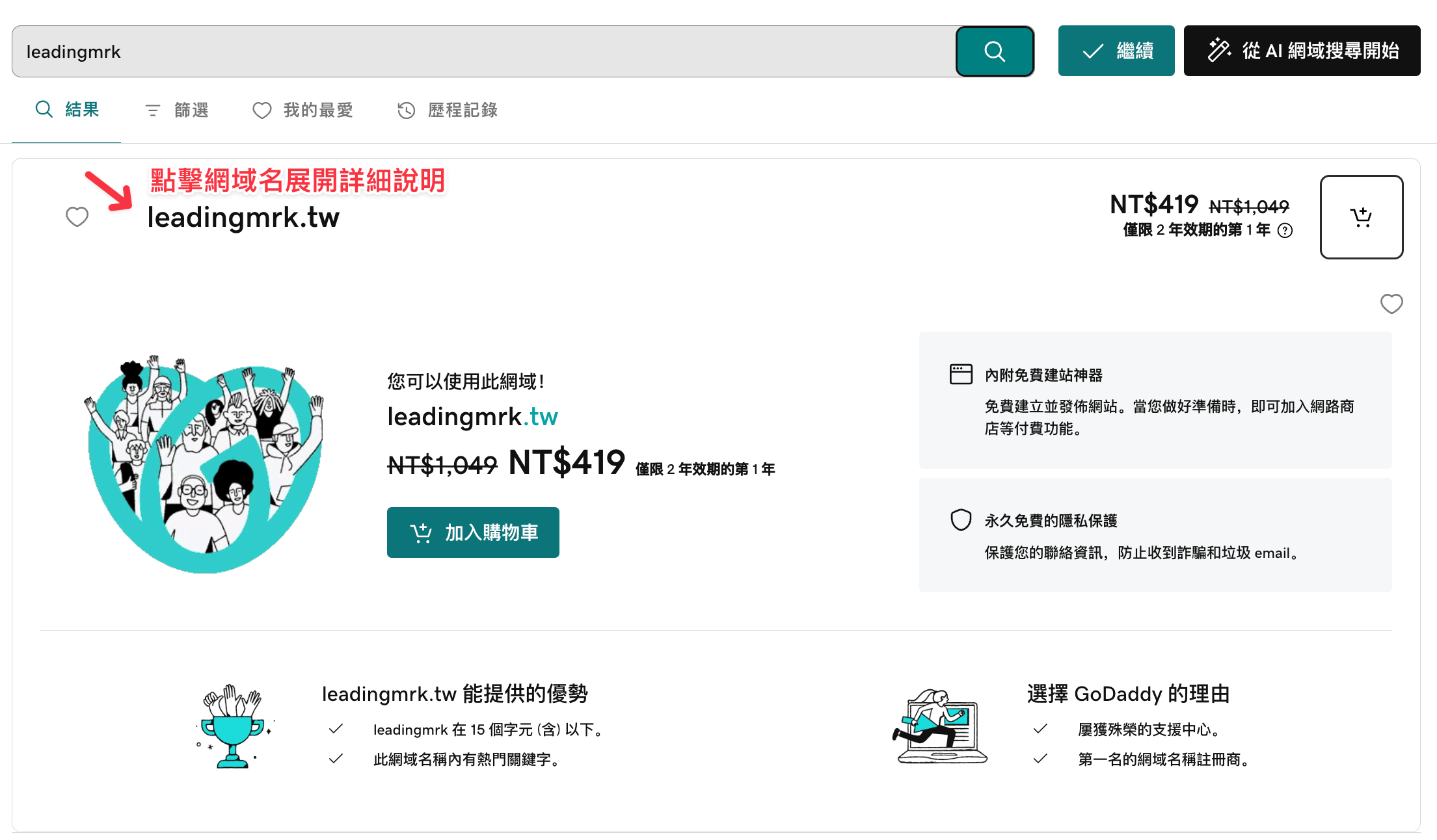This screenshot has width=1437, height=840.
Task: Switch to the 結果 tab
Action: (66, 110)
